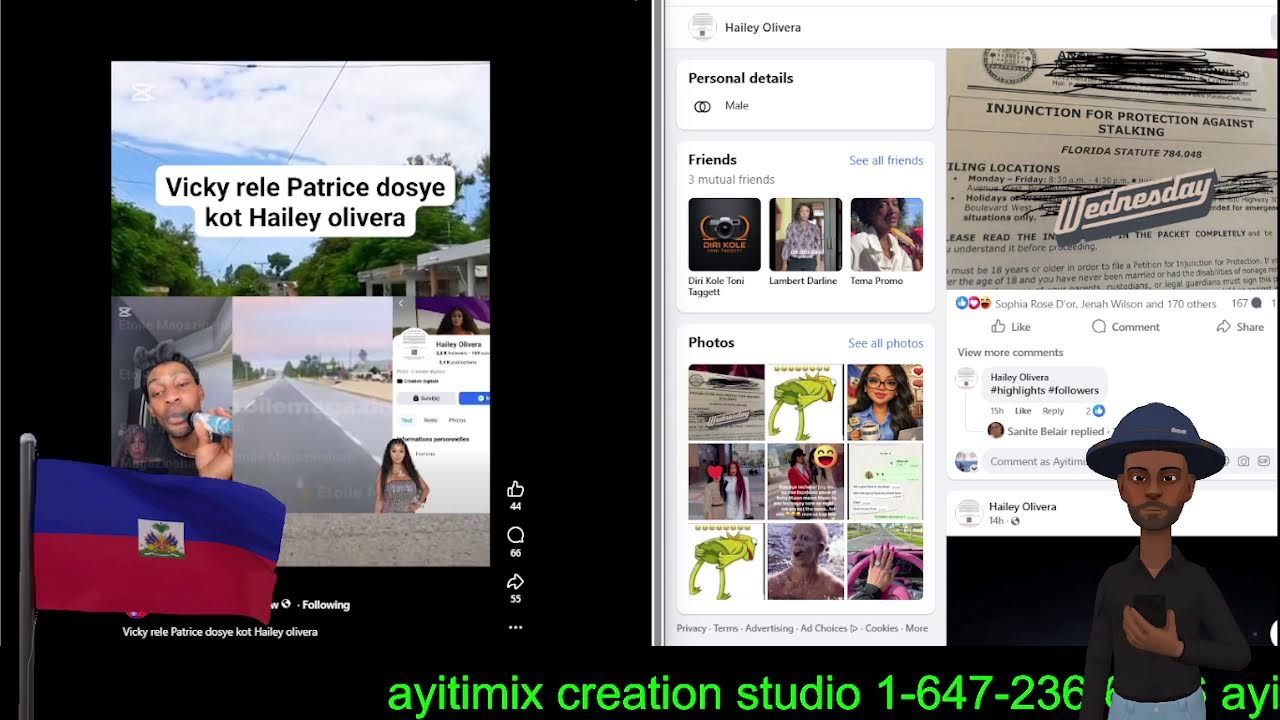
Task: Click the Following label under the video
Action: (326, 604)
